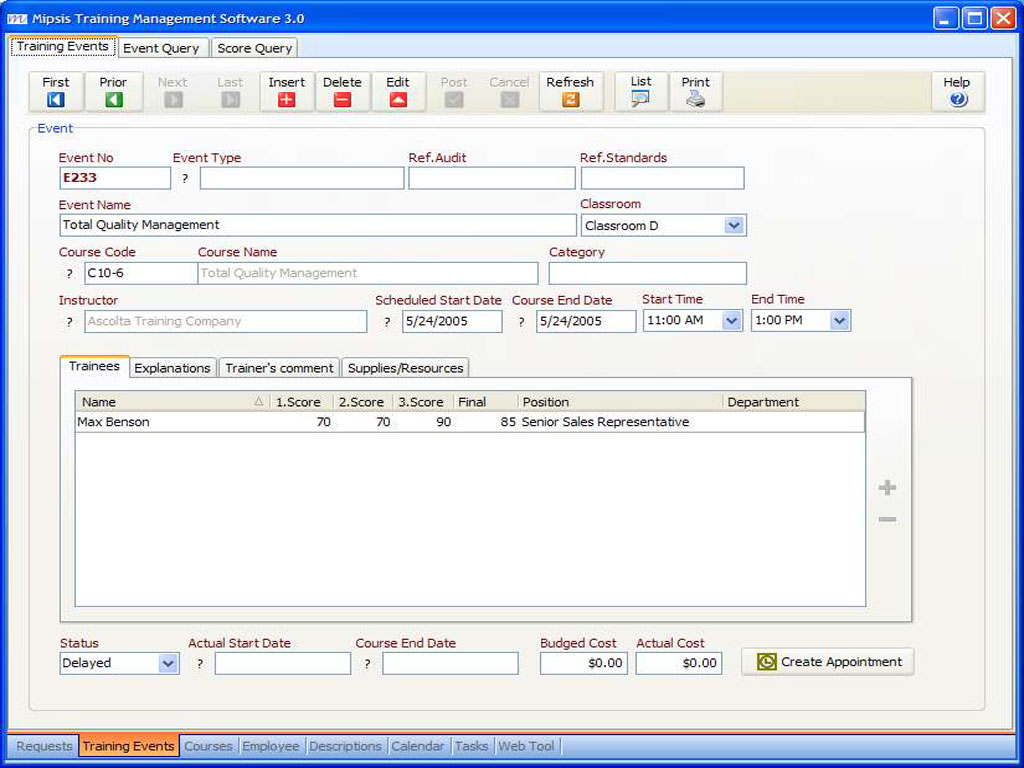Click the Event Name input field

pos(317,225)
